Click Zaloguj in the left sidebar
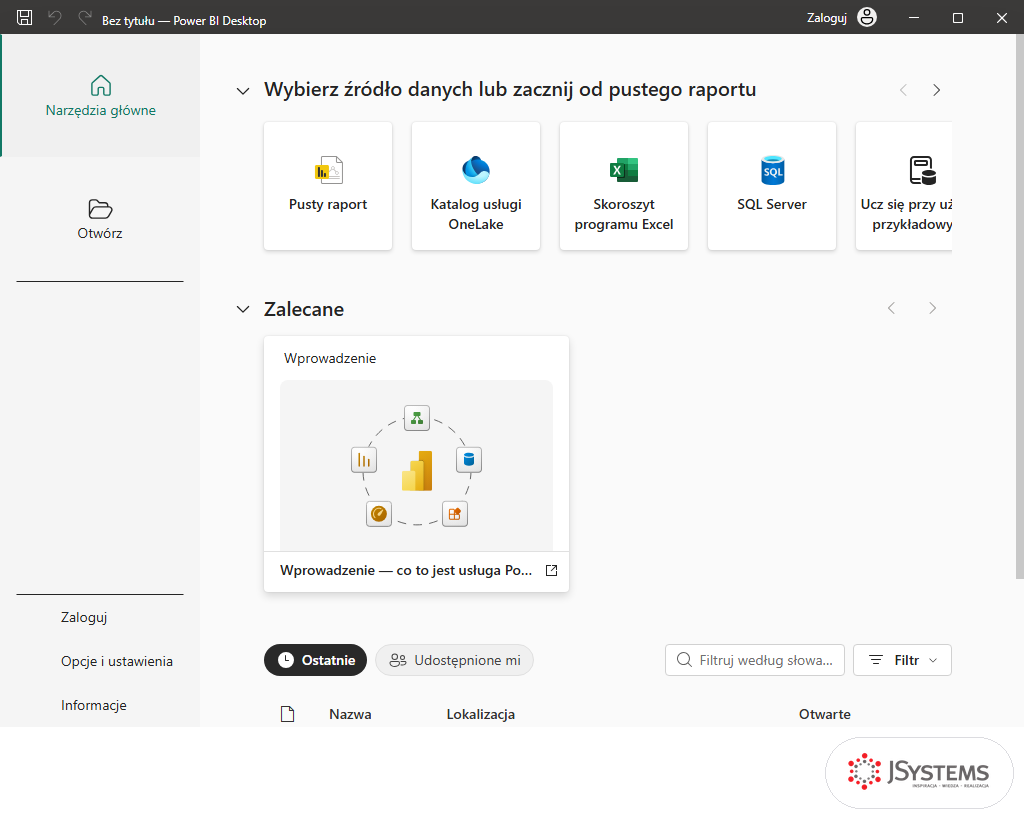Screen dimensions: 1024x819 coord(84,617)
